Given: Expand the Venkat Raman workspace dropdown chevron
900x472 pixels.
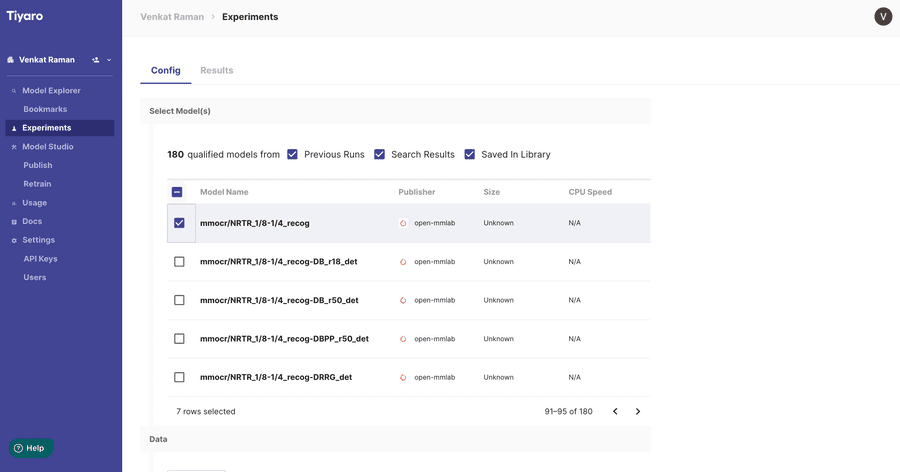Looking at the screenshot, I should [x=109, y=60].
